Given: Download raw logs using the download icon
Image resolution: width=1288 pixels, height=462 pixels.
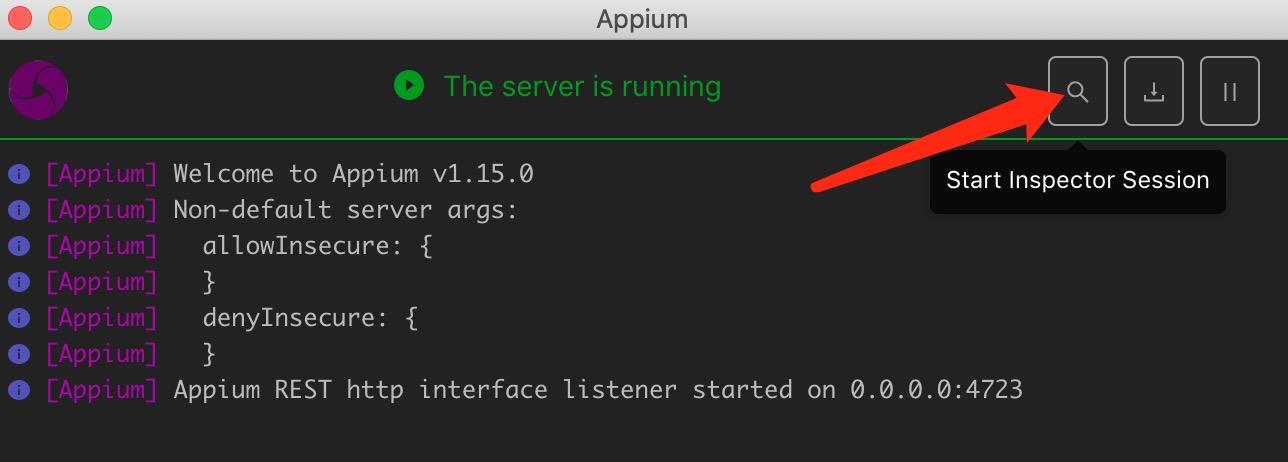Looking at the screenshot, I should coord(1154,92).
